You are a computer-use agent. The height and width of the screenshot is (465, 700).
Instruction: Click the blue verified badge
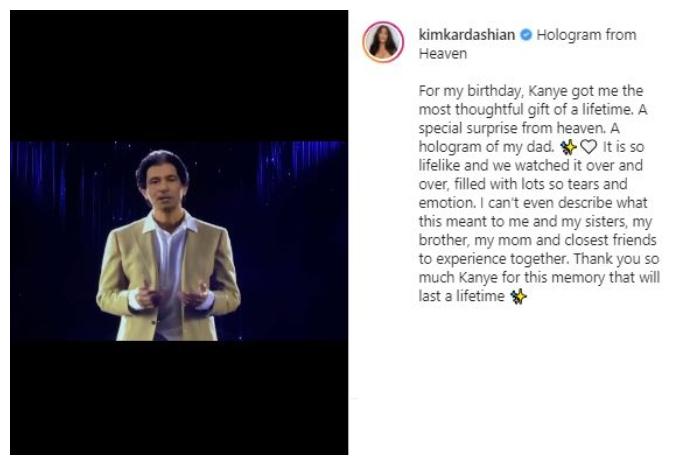click(525, 35)
